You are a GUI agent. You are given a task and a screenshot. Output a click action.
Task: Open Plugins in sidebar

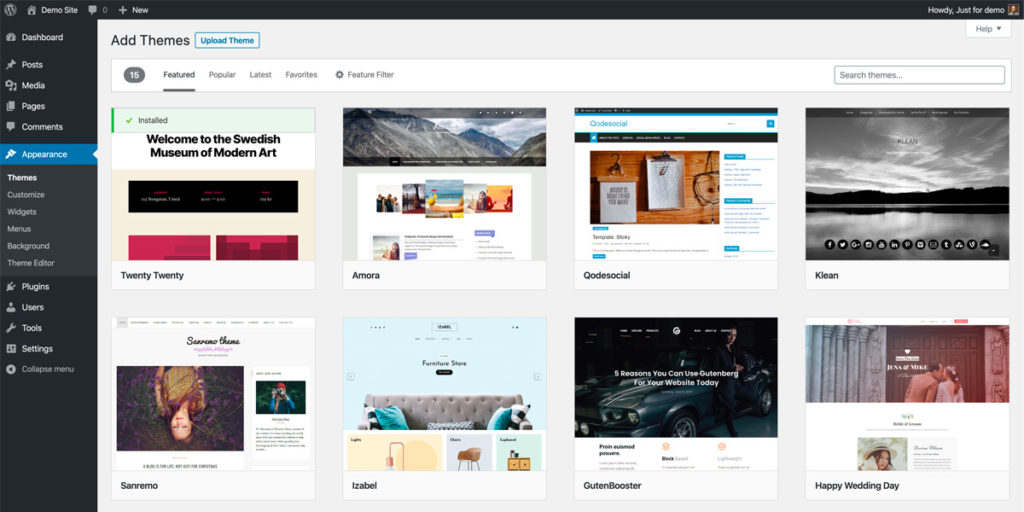click(35, 286)
